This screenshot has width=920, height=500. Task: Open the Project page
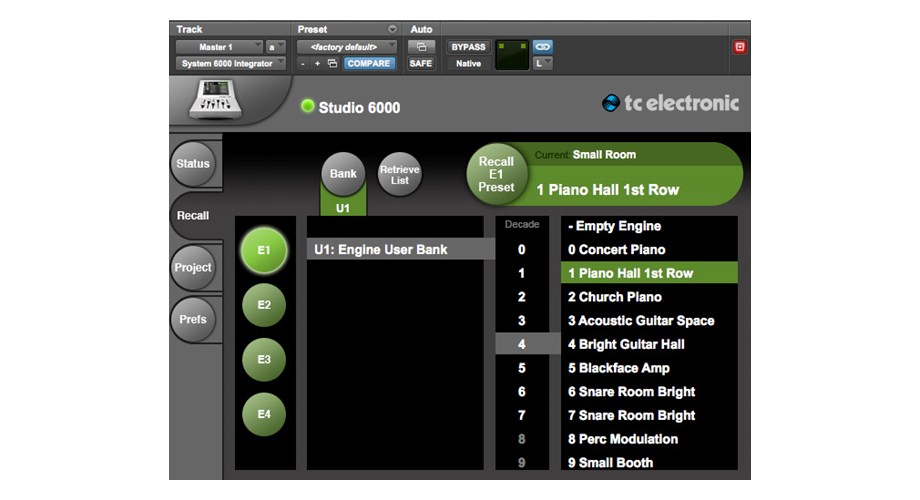pos(193,268)
